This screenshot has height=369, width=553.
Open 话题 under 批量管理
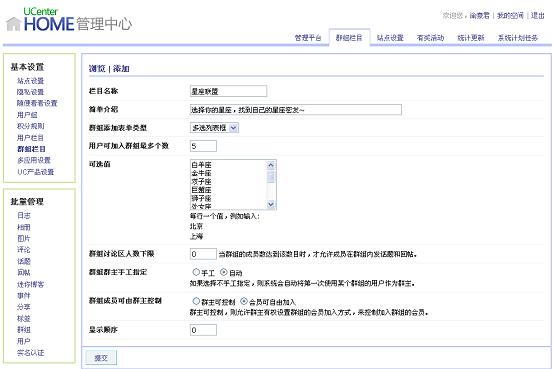tap(24, 261)
